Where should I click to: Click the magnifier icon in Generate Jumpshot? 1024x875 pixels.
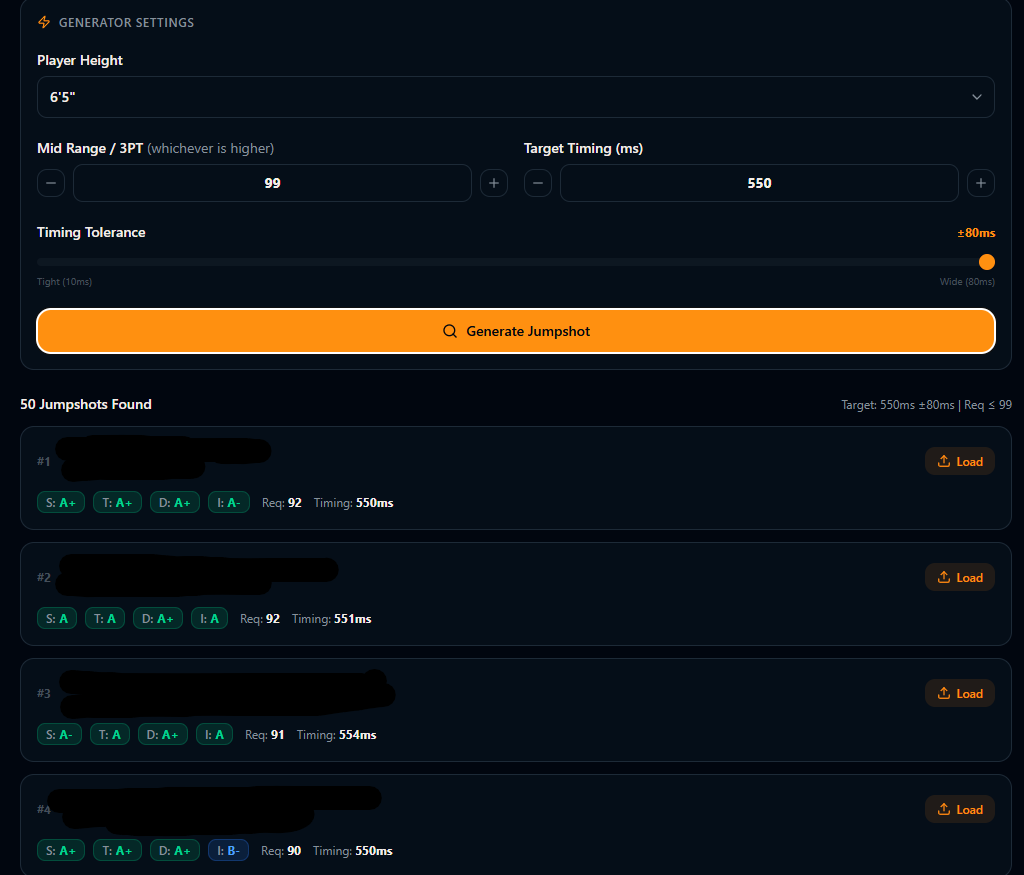[x=449, y=331]
